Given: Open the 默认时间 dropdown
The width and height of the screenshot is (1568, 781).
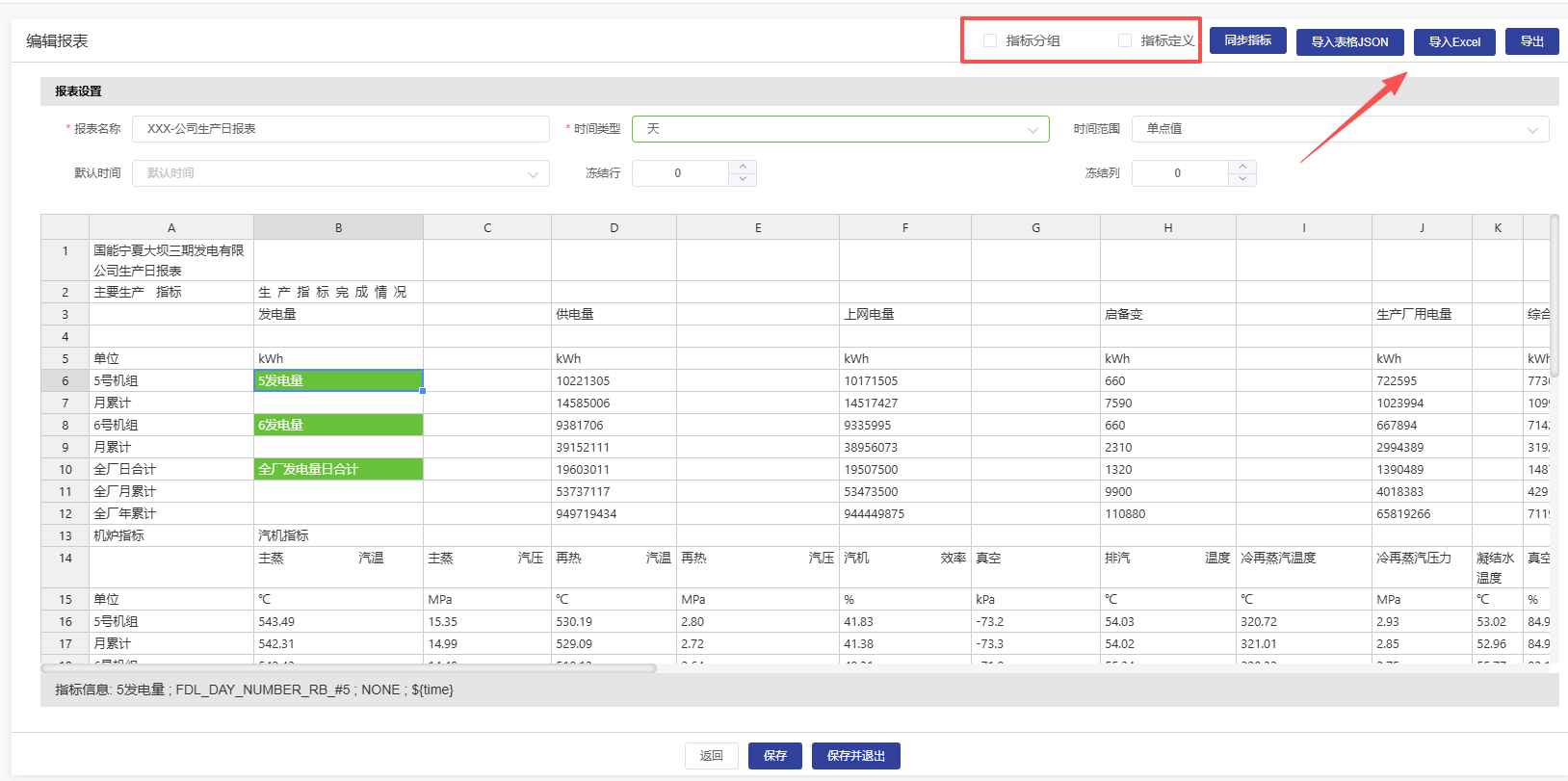Looking at the screenshot, I should point(340,173).
